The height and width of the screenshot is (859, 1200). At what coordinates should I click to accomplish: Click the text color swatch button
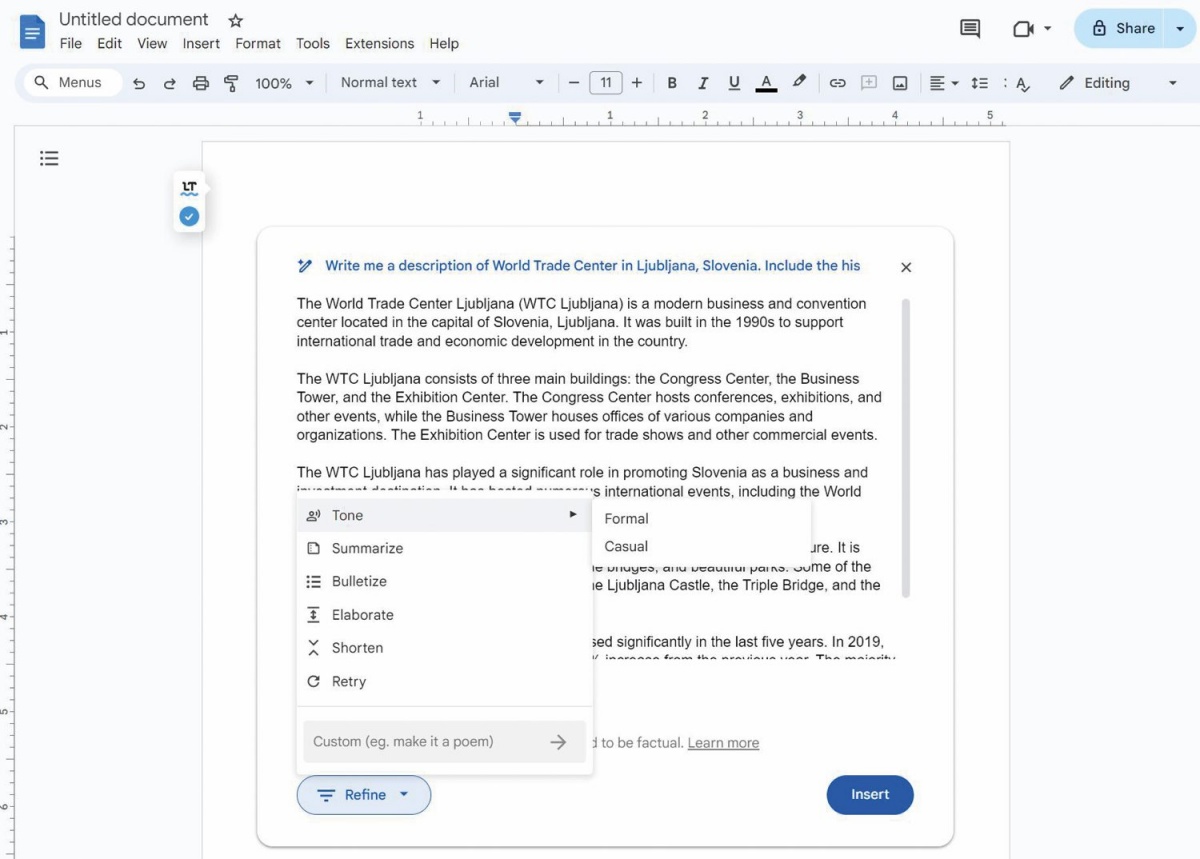coord(766,83)
